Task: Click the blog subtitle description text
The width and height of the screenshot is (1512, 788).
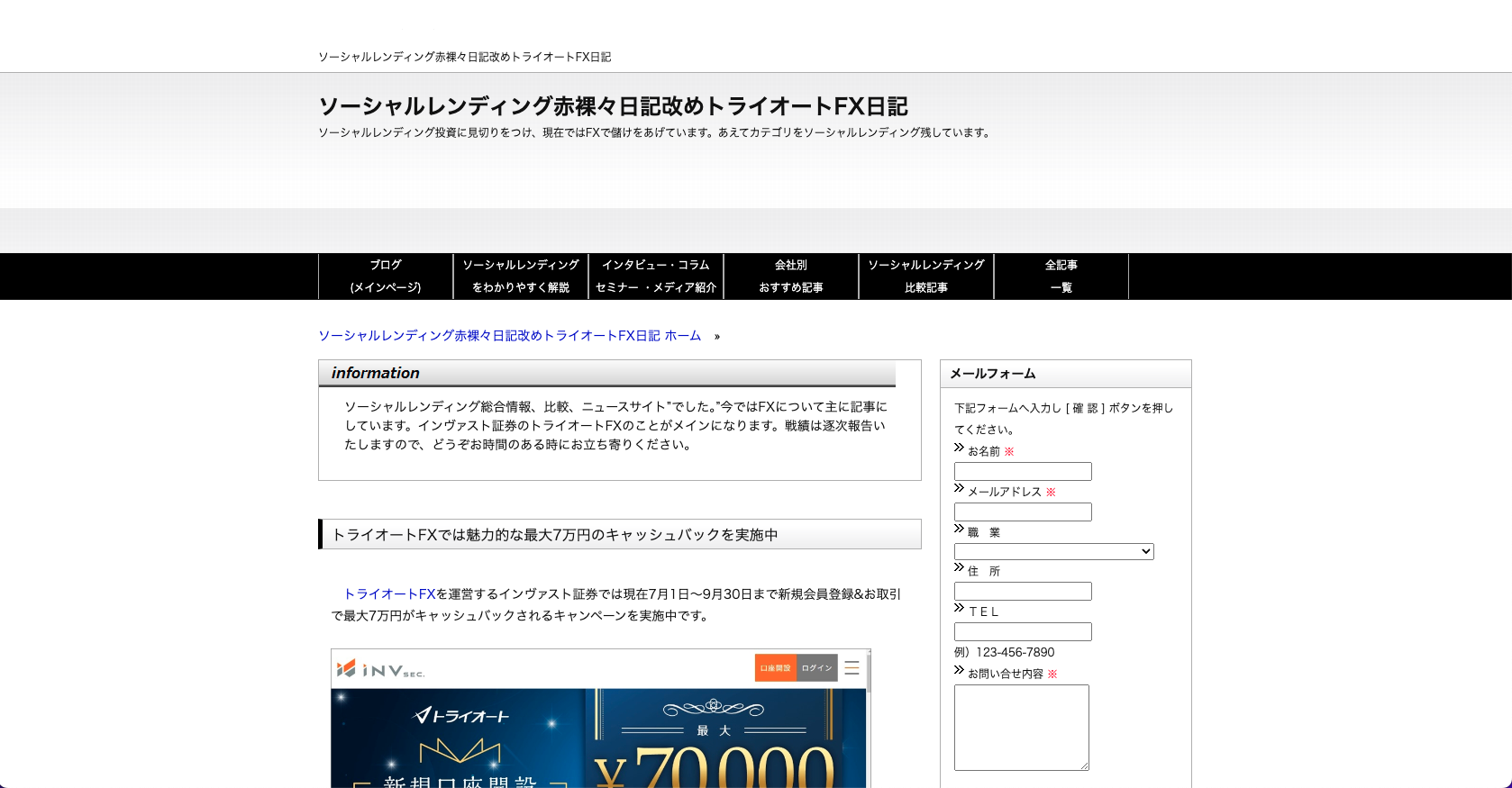Action: point(656,132)
